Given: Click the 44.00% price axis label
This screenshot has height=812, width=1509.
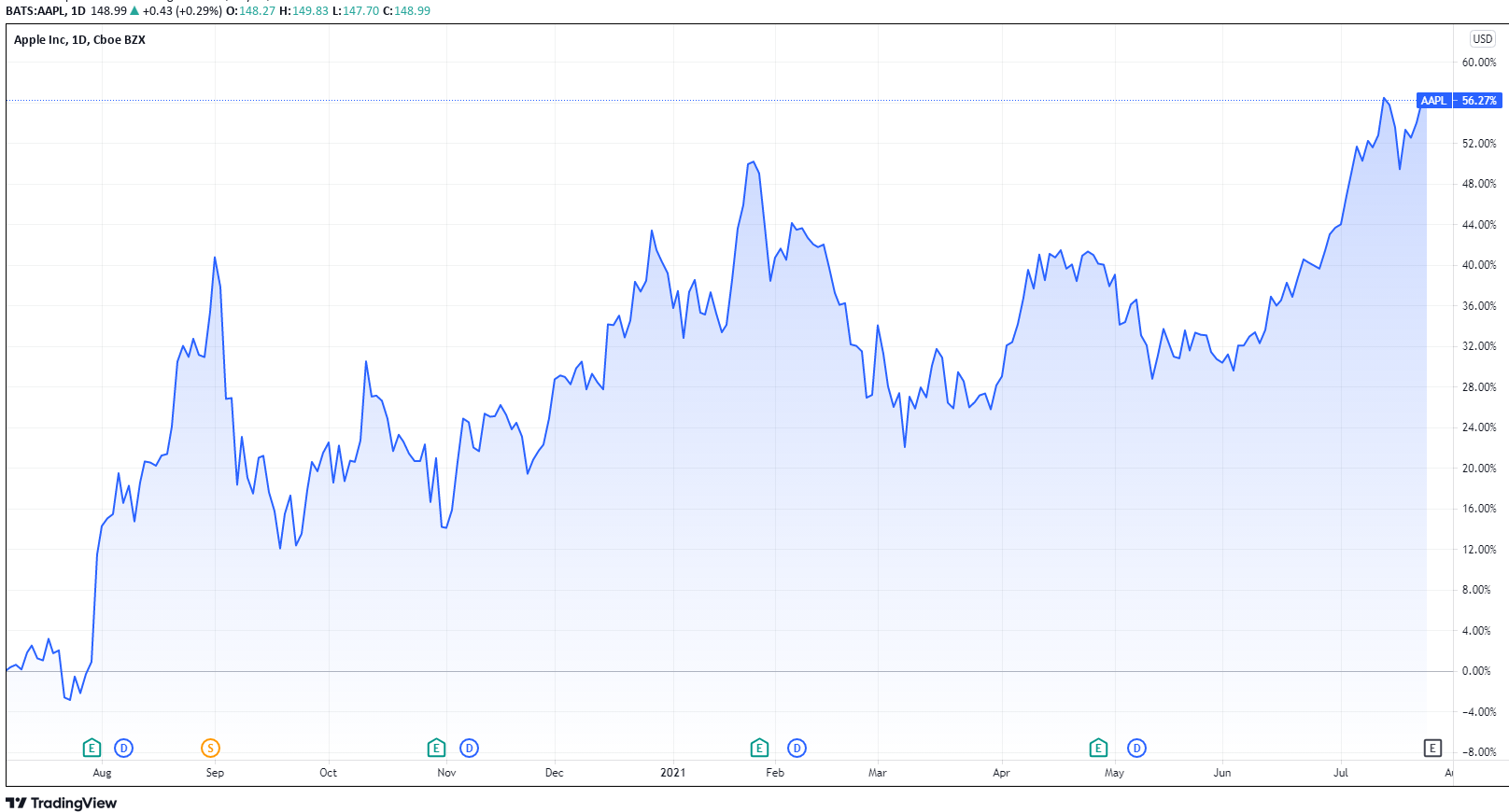Looking at the screenshot, I should point(1479,225).
